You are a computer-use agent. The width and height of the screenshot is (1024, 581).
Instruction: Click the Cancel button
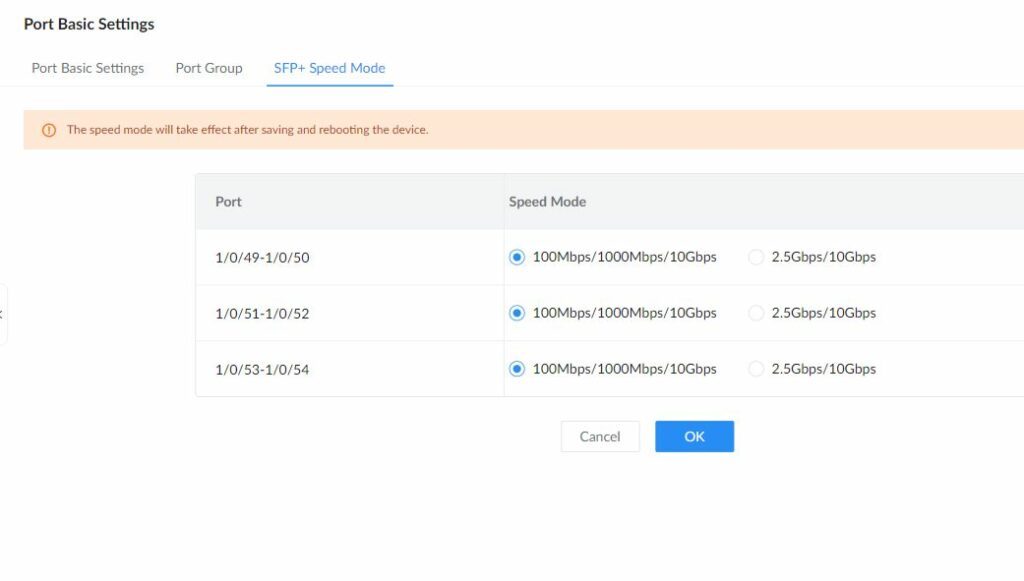point(600,436)
